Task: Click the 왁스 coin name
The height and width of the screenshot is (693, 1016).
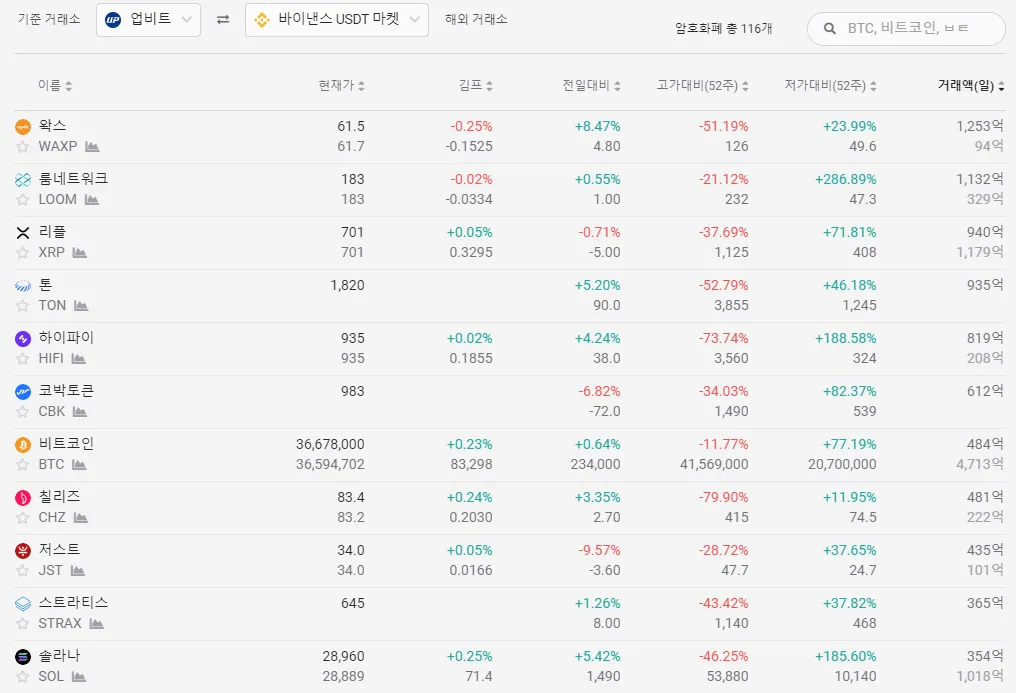Action: 52,126
